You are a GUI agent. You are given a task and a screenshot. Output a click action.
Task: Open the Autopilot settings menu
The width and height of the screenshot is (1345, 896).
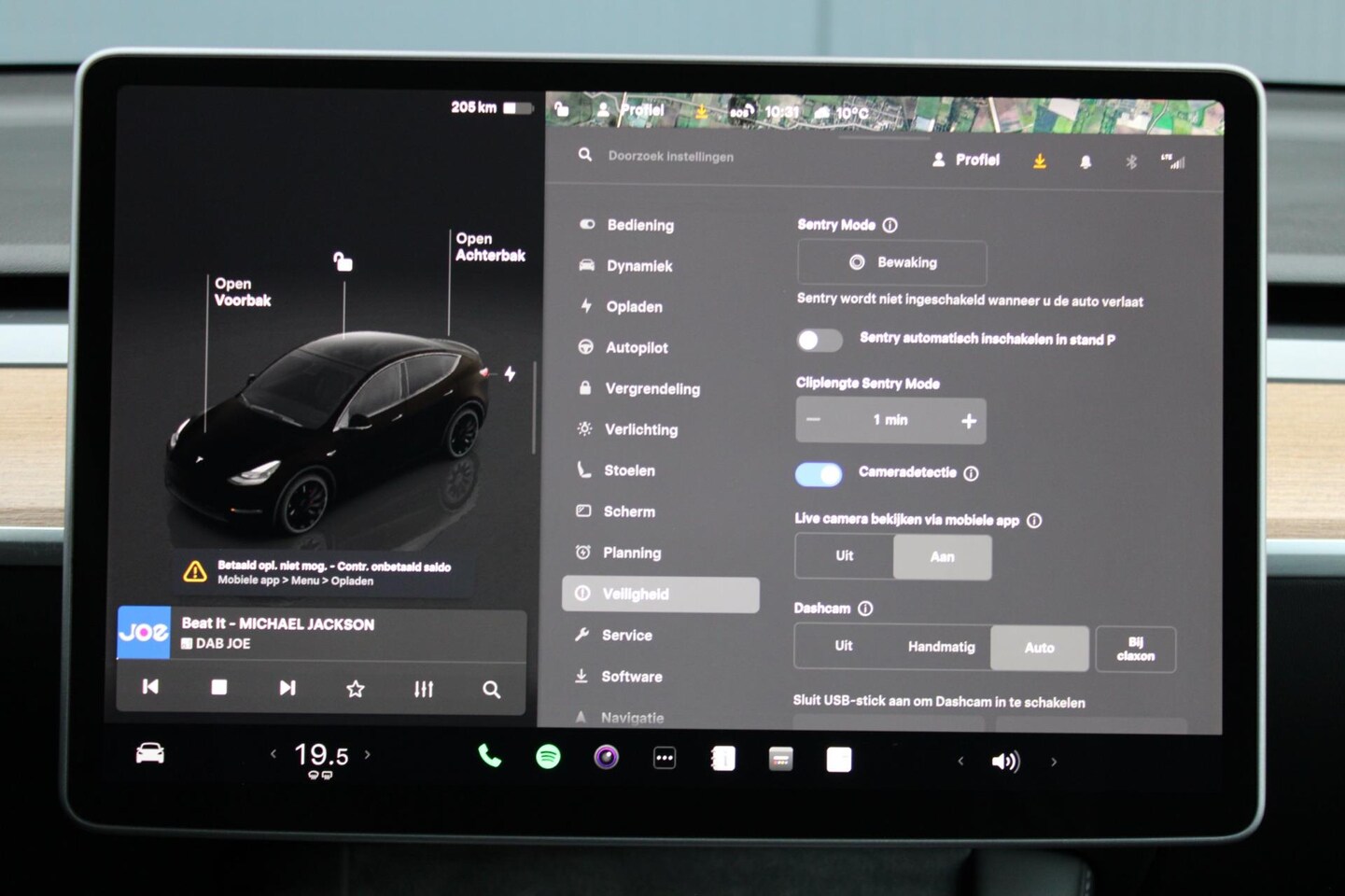point(637,348)
